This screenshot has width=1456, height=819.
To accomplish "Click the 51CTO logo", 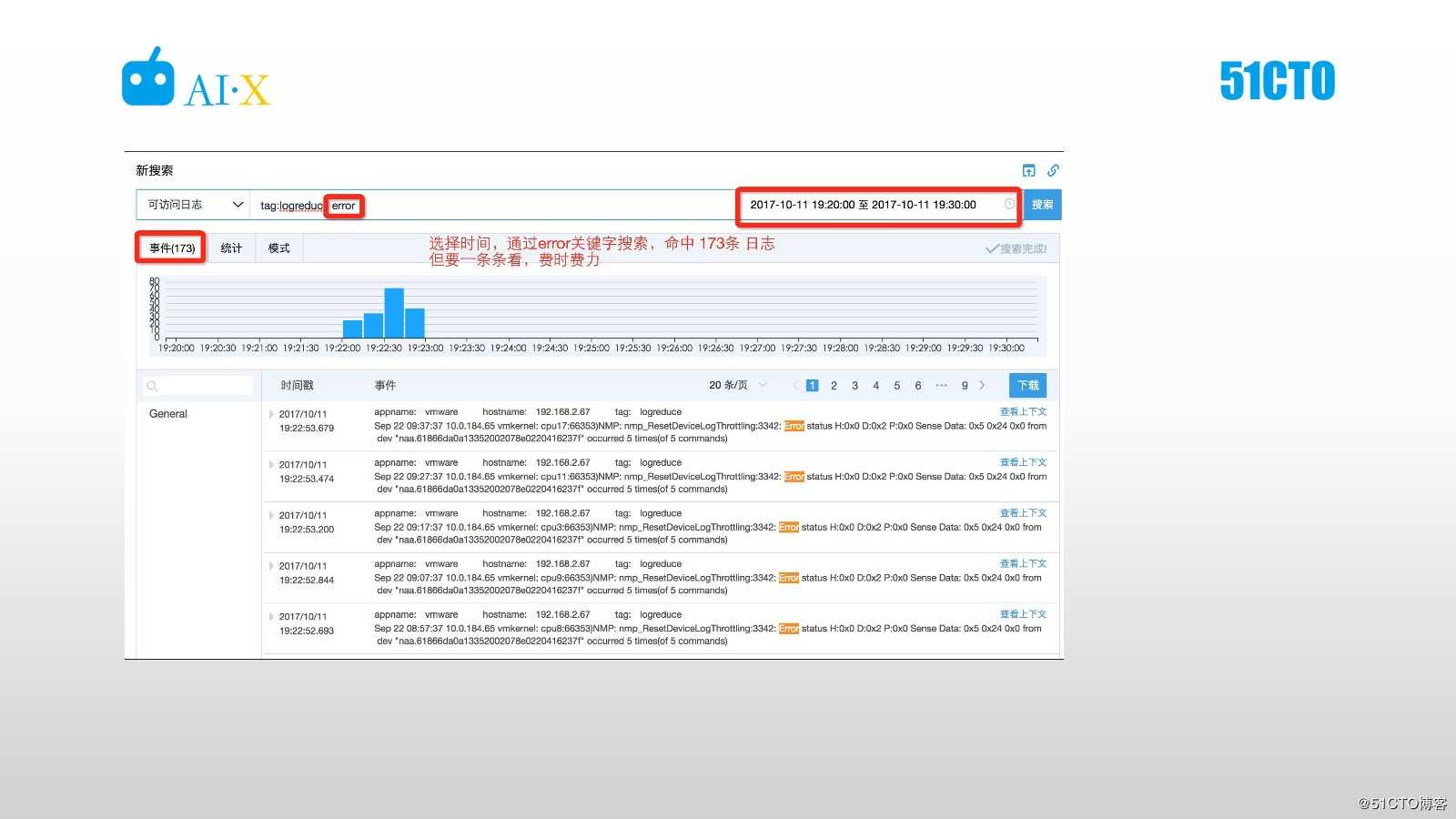I will pyautogui.click(x=1278, y=80).
